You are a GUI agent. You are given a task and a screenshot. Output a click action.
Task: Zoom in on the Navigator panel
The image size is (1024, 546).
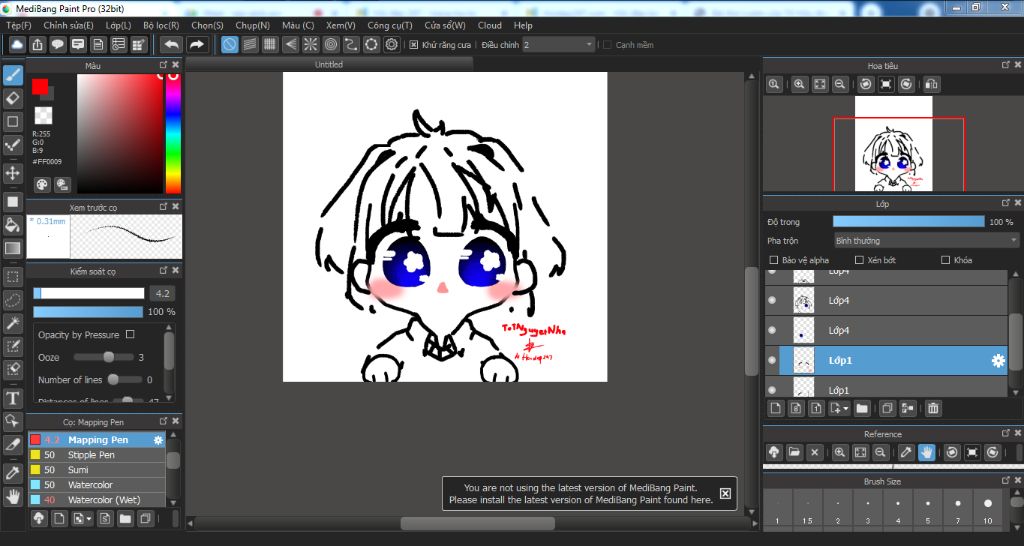coord(799,84)
